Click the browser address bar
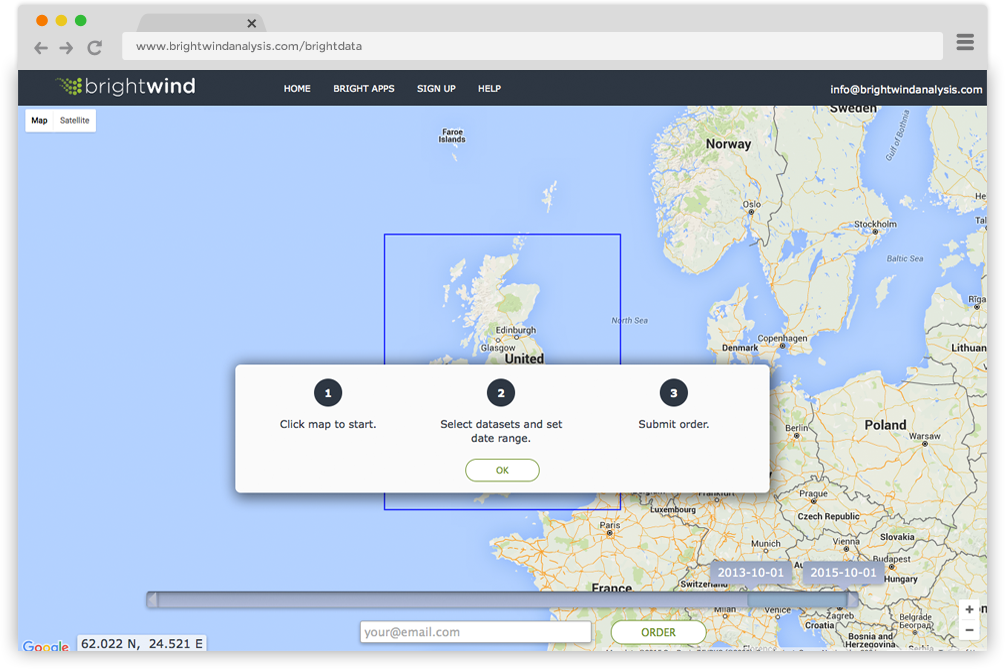This screenshot has height=669, width=1005. tap(532, 46)
